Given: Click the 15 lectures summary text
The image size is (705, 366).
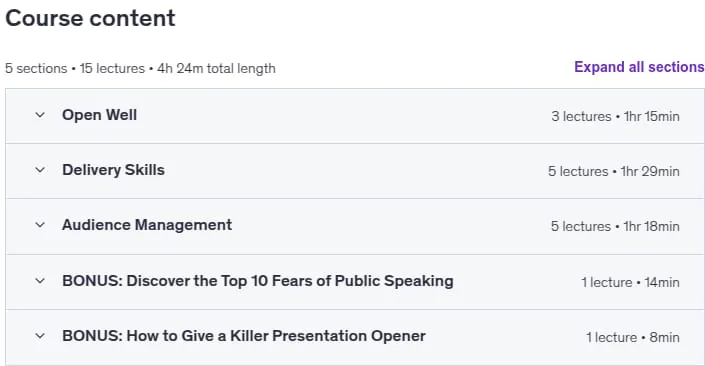Looking at the screenshot, I should tap(112, 68).
